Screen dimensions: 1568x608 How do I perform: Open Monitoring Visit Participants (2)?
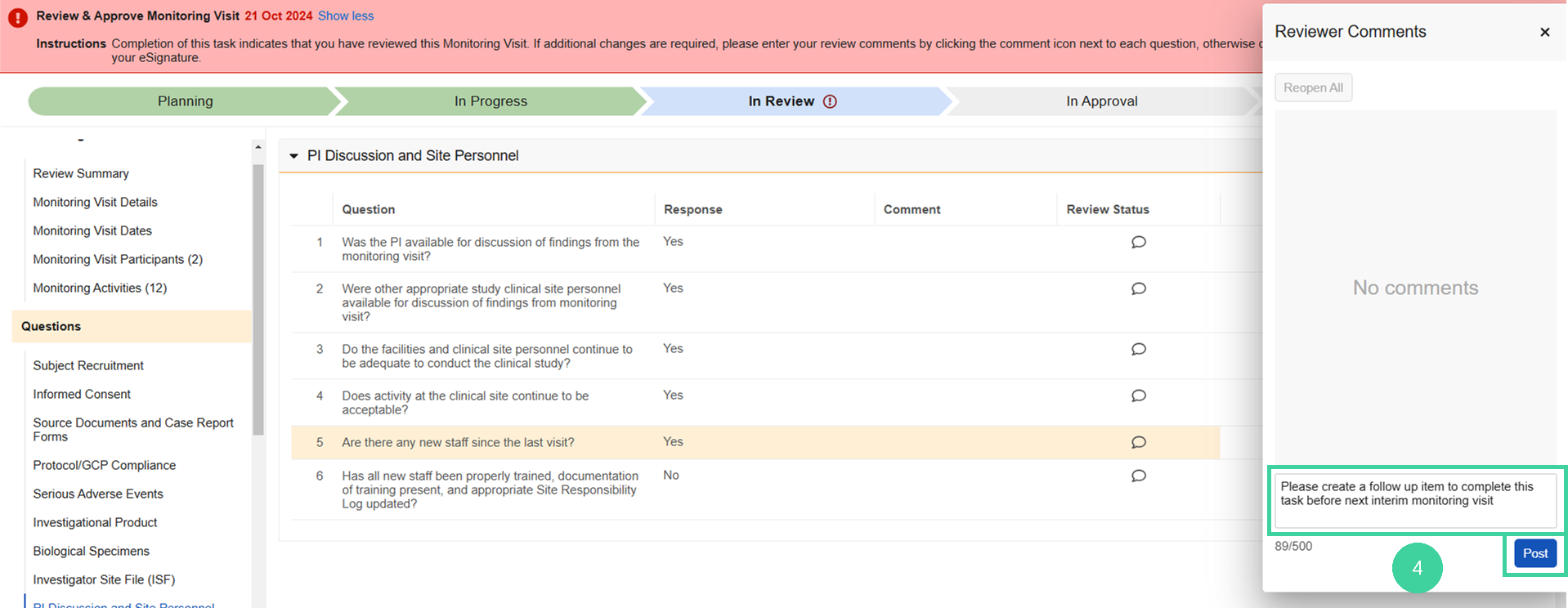(x=118, y=259)
